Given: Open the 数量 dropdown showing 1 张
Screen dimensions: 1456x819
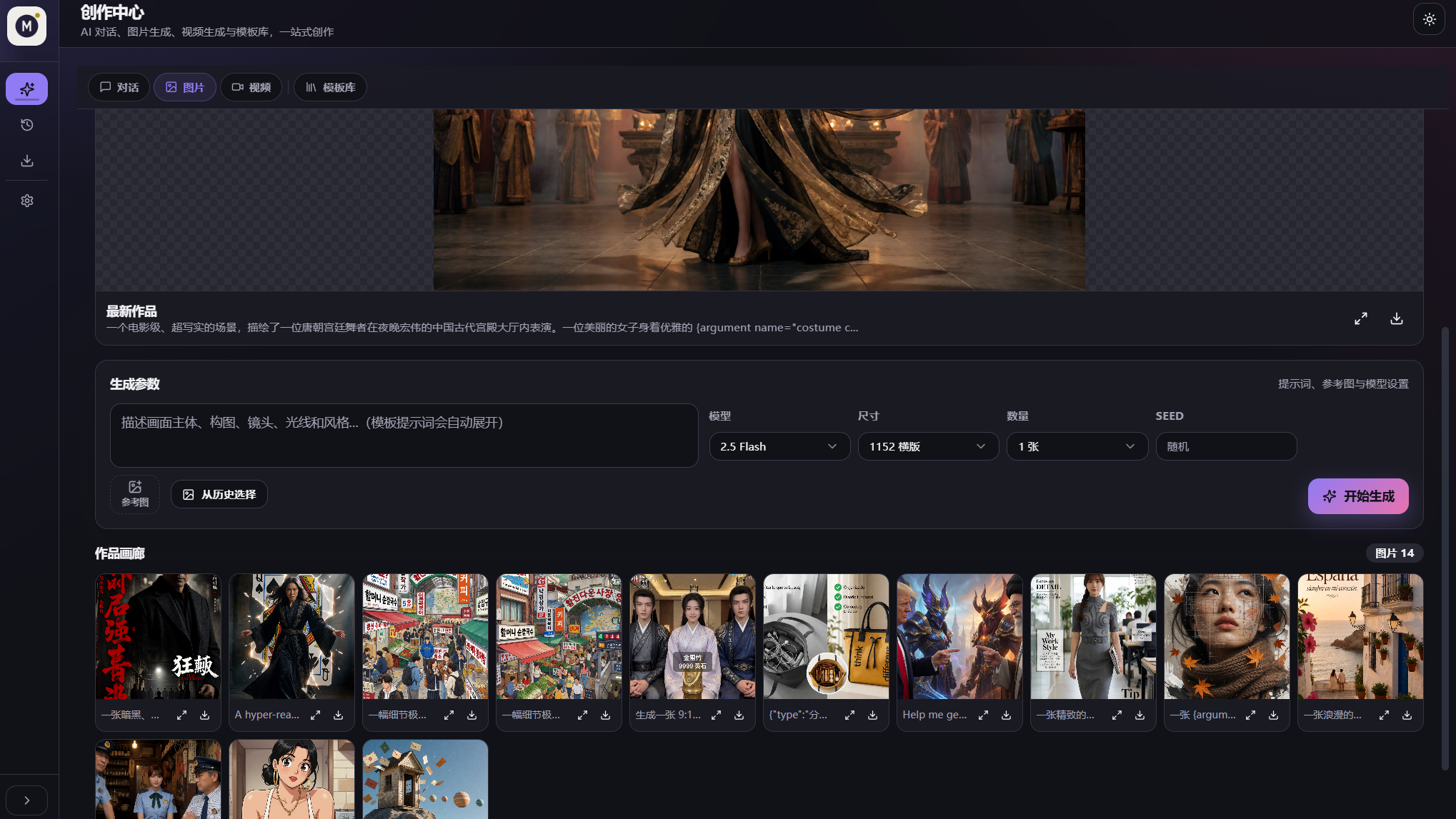Looking at the screenshot, I should tap(1077, 446).
